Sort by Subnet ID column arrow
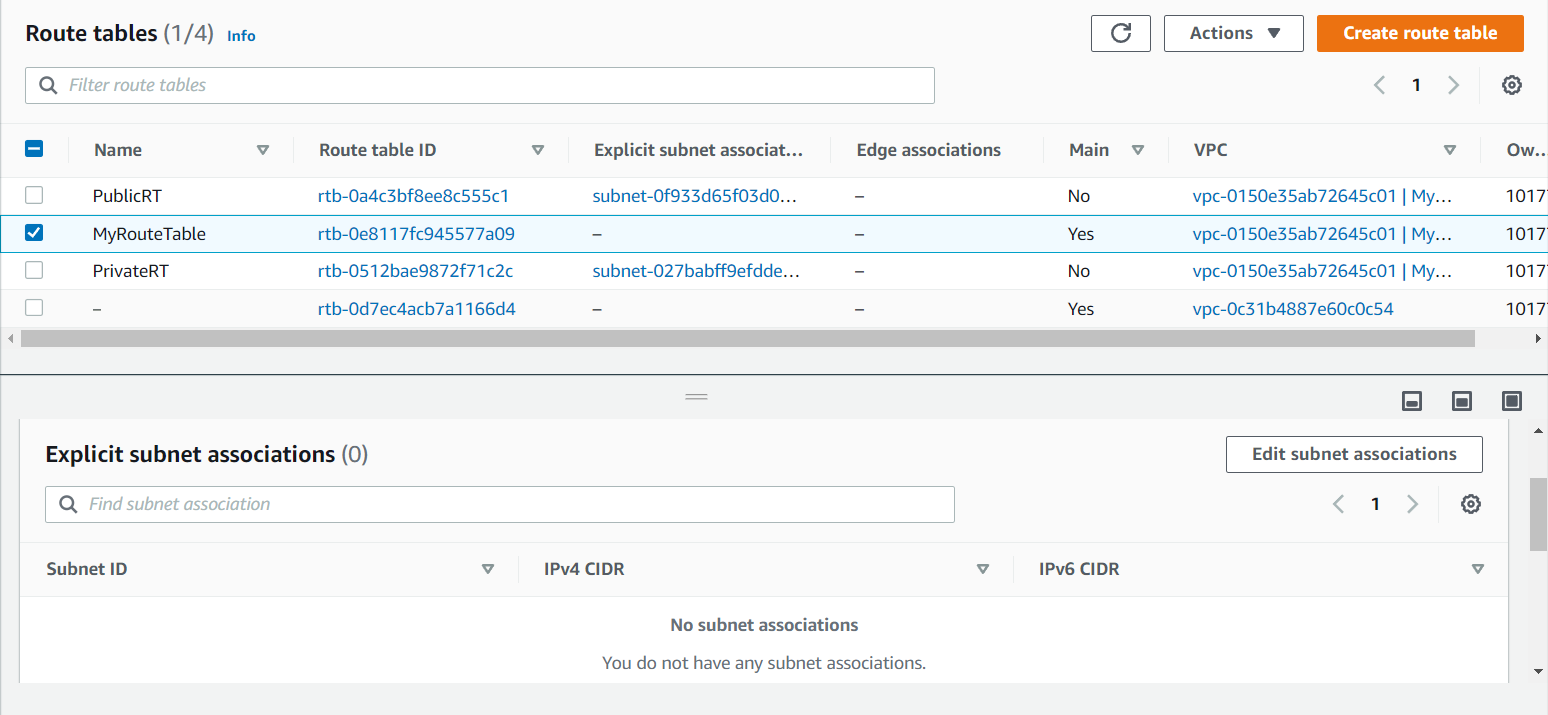The image size is (1548, 715). pos(488,569)
